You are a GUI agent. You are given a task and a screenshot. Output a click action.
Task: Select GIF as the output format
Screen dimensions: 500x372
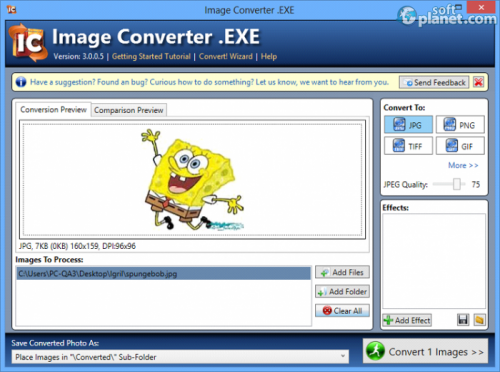point(460,146)
